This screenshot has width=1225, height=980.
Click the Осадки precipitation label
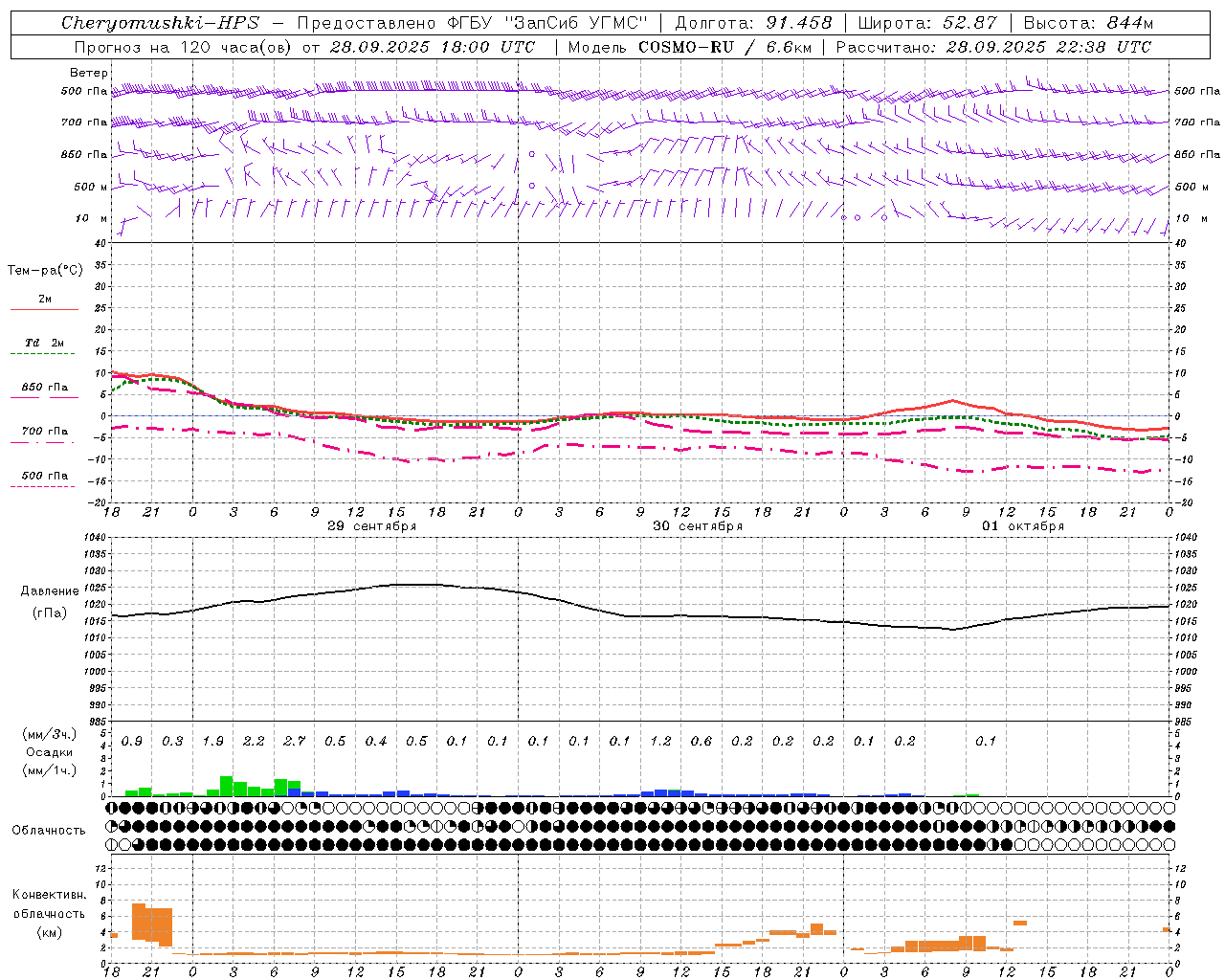pos(50,752)
